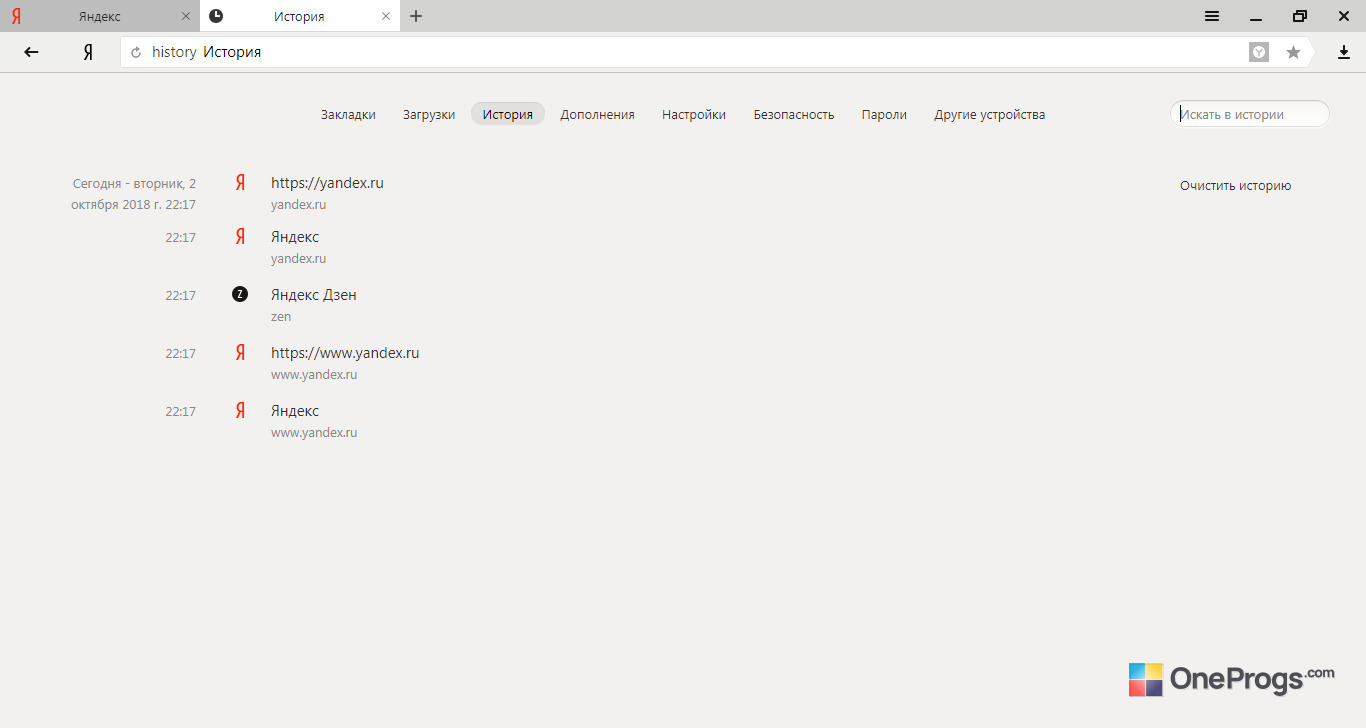The image size is (1366, 728).
Task: Reload the page with the refresh icon
Action: click(136, 52)
